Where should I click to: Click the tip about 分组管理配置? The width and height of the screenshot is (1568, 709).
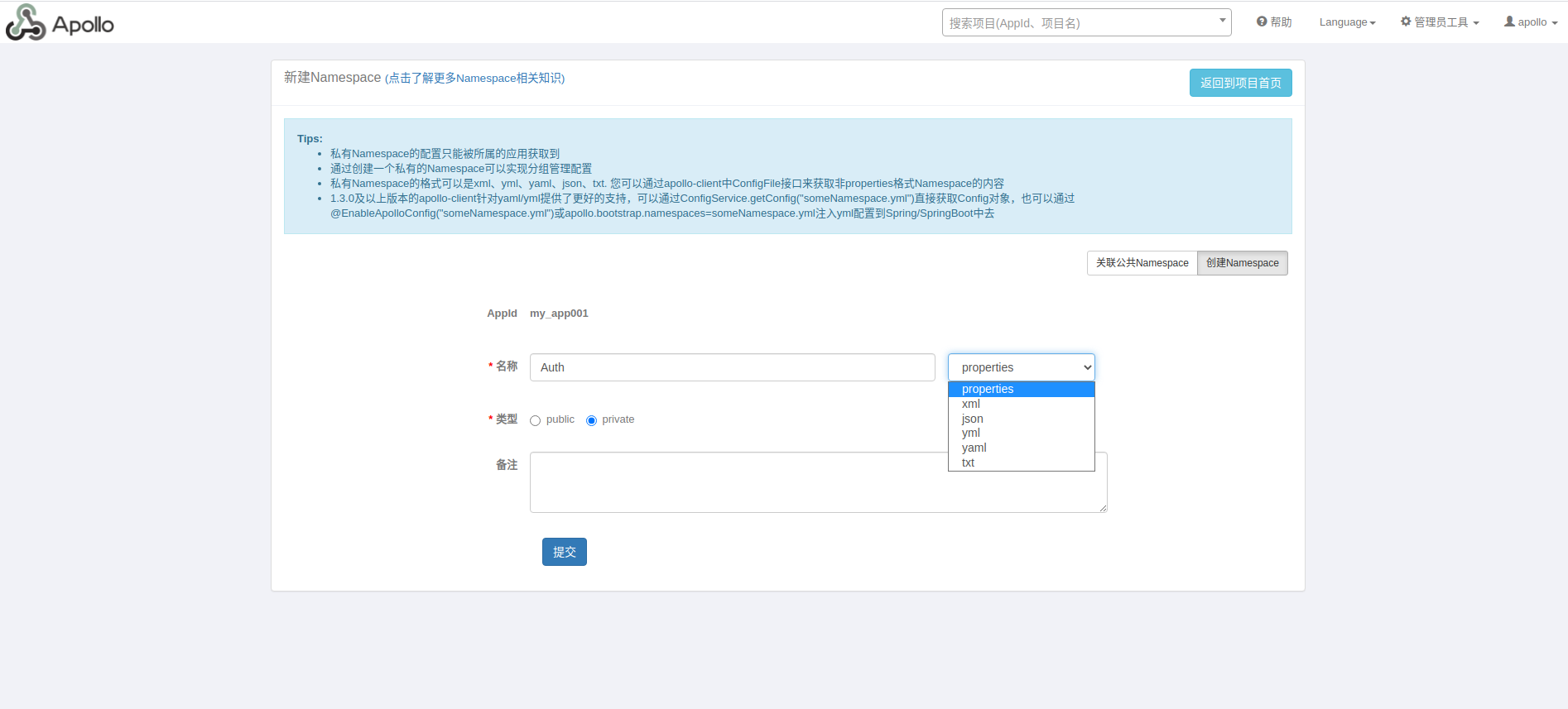click(x=461, y=169)
